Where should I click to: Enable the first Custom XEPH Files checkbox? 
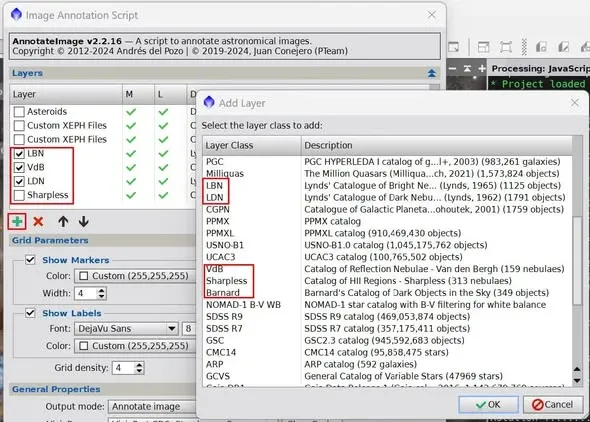[x=19, y=126]
